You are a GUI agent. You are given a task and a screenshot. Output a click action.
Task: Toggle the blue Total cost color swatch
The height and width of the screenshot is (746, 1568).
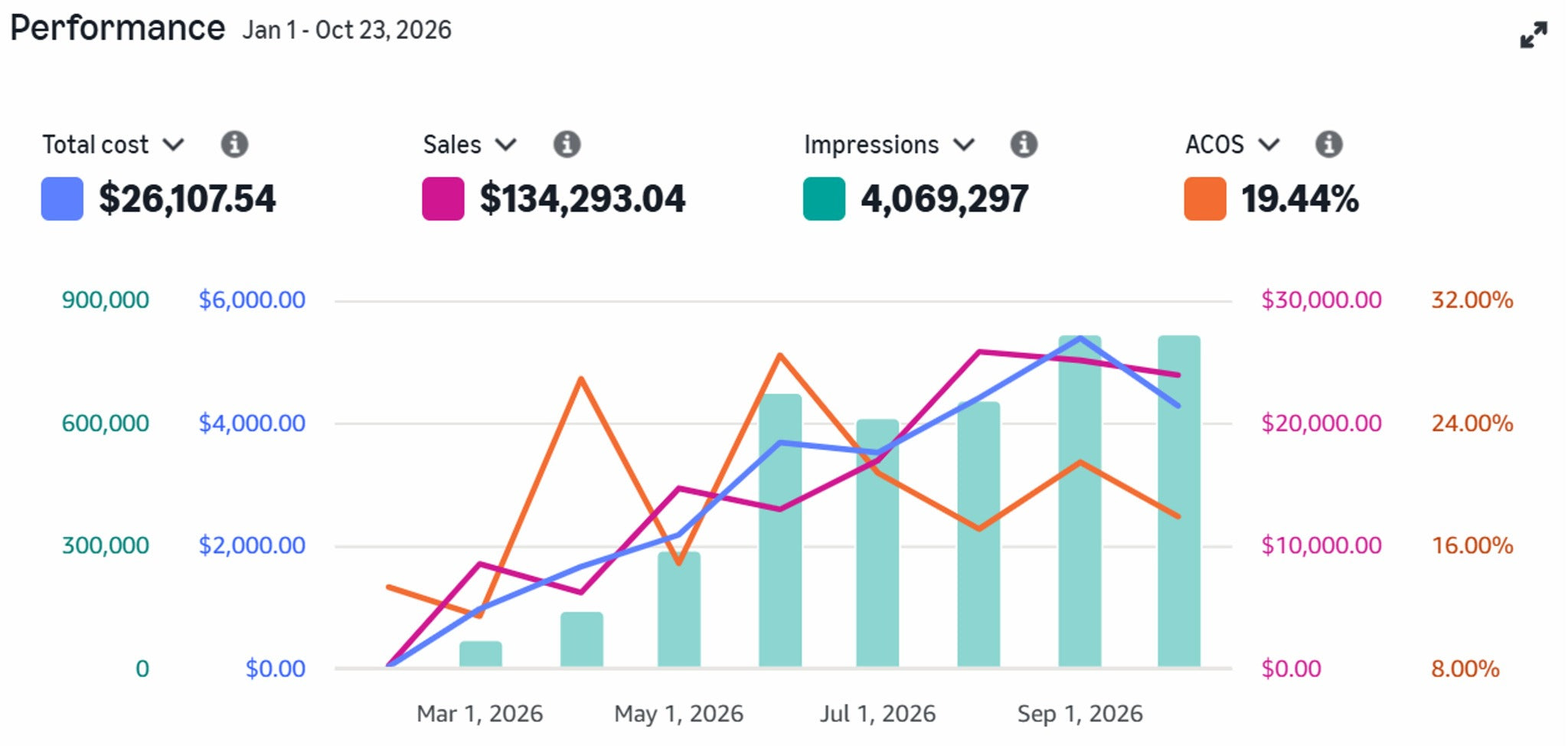click(62, 199)
